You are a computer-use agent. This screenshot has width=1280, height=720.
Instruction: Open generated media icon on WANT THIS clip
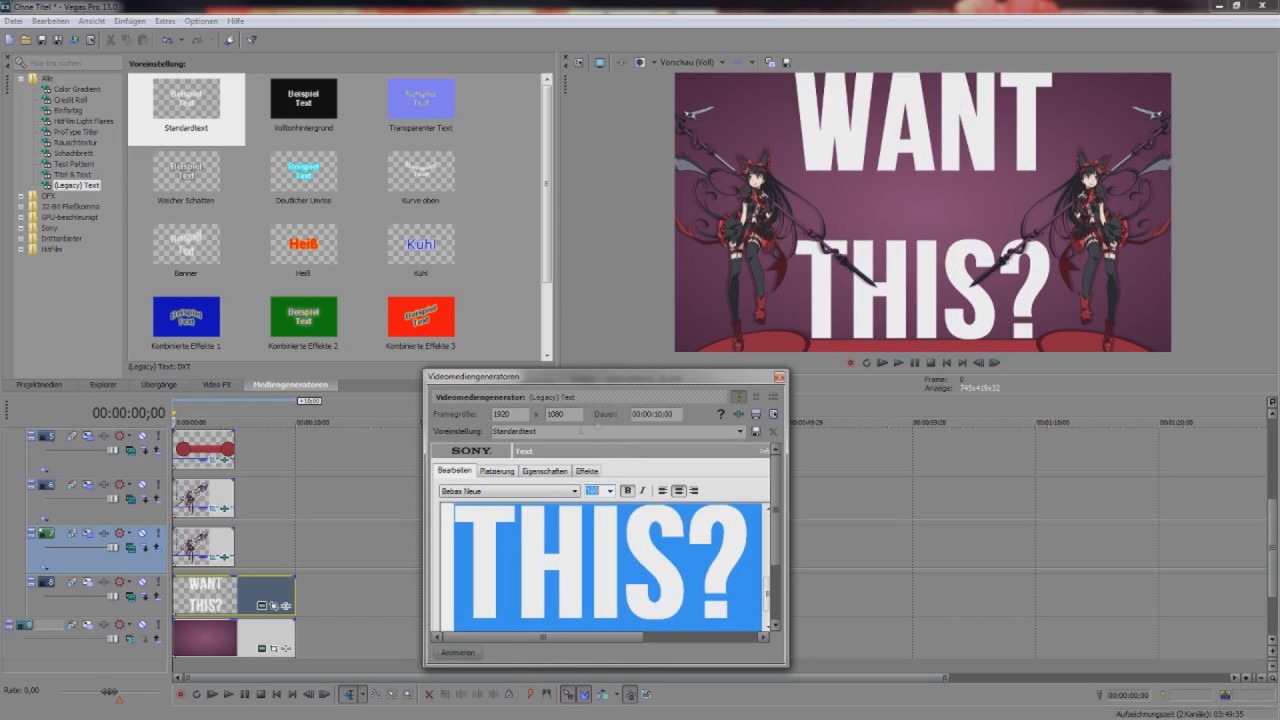[262, 606]
